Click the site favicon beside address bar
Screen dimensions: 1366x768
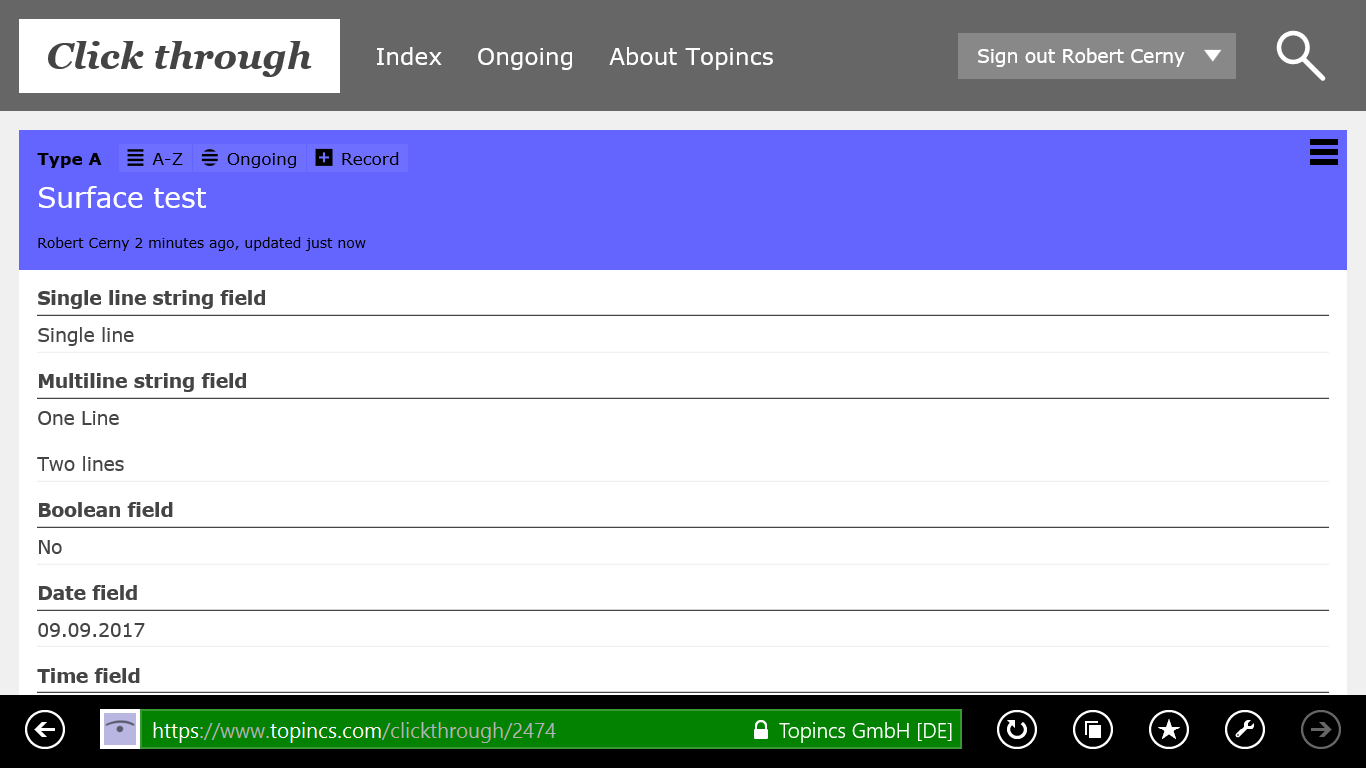click(x=120, y=730)
